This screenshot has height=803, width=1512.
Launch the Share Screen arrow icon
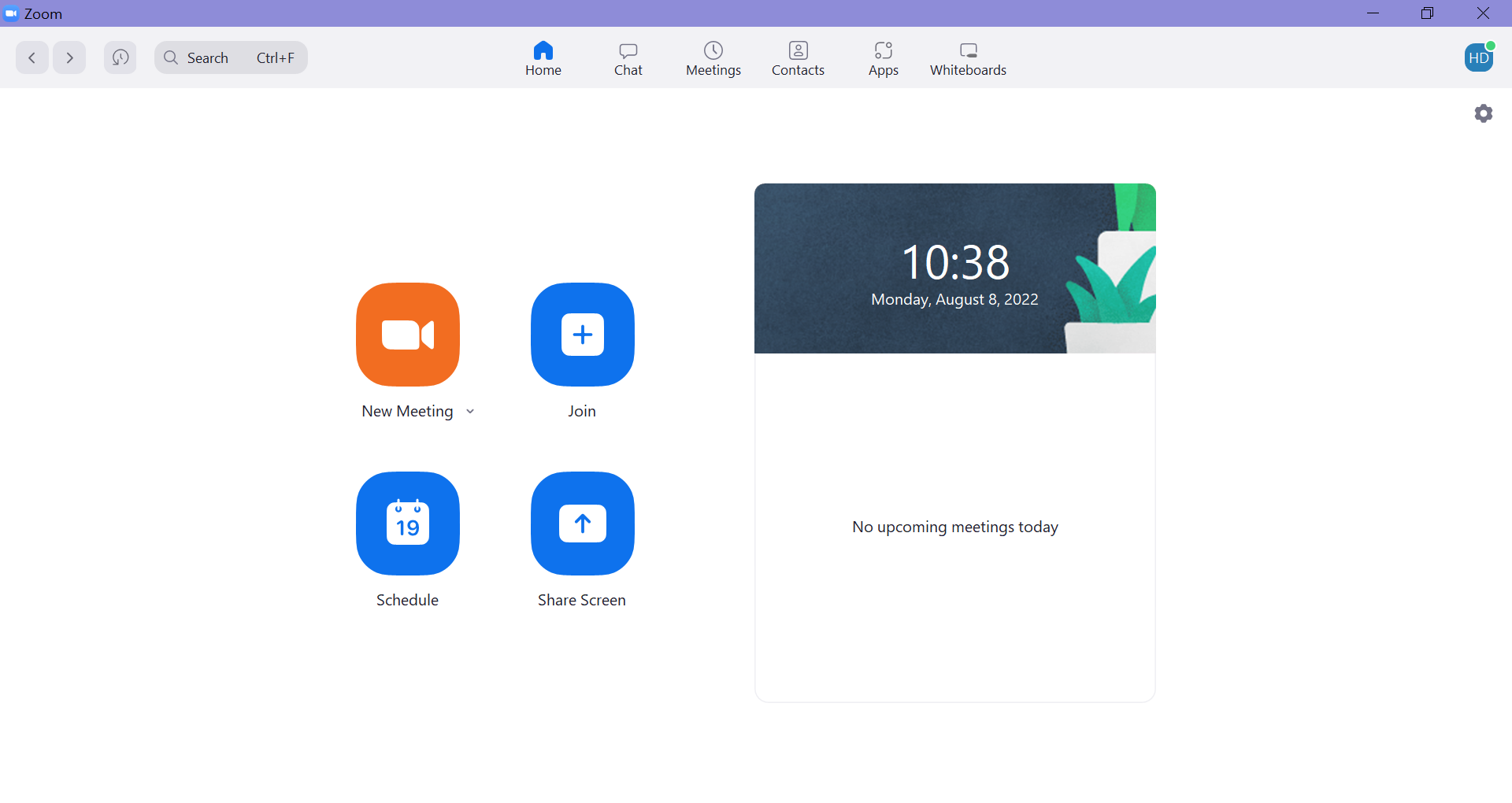tap(583, 524)
